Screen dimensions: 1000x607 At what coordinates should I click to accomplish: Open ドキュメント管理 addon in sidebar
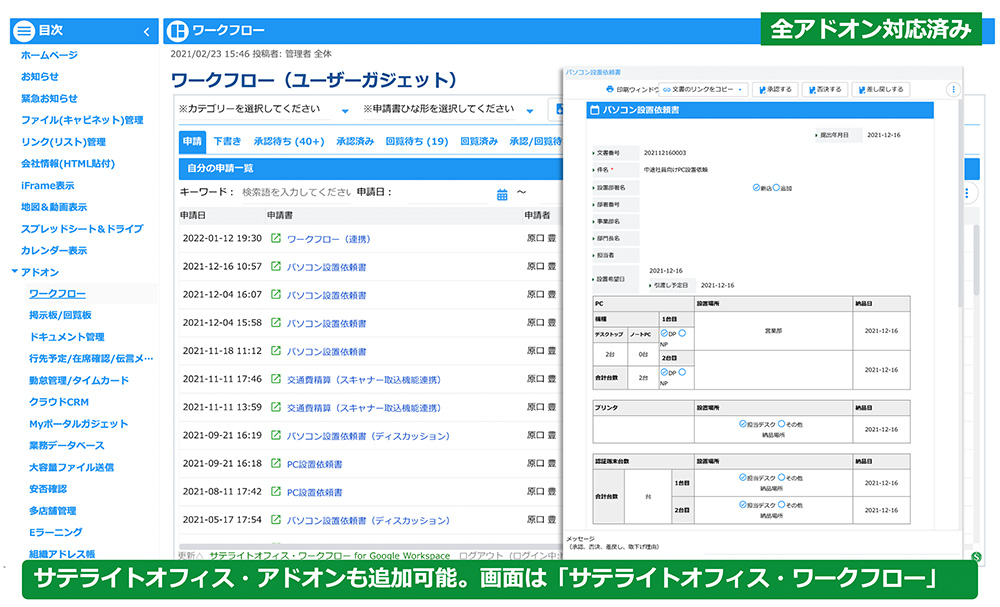[66, 337]
